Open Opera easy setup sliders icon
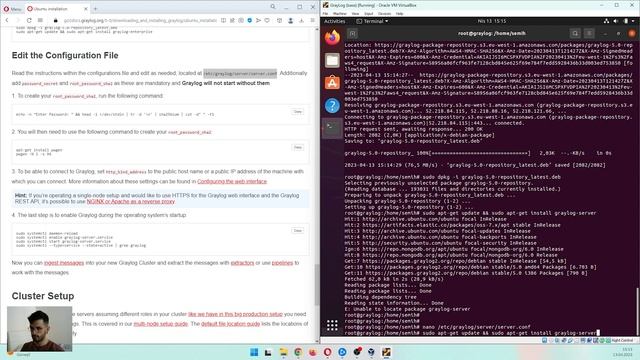640x360 pixels. click(313, 20)
